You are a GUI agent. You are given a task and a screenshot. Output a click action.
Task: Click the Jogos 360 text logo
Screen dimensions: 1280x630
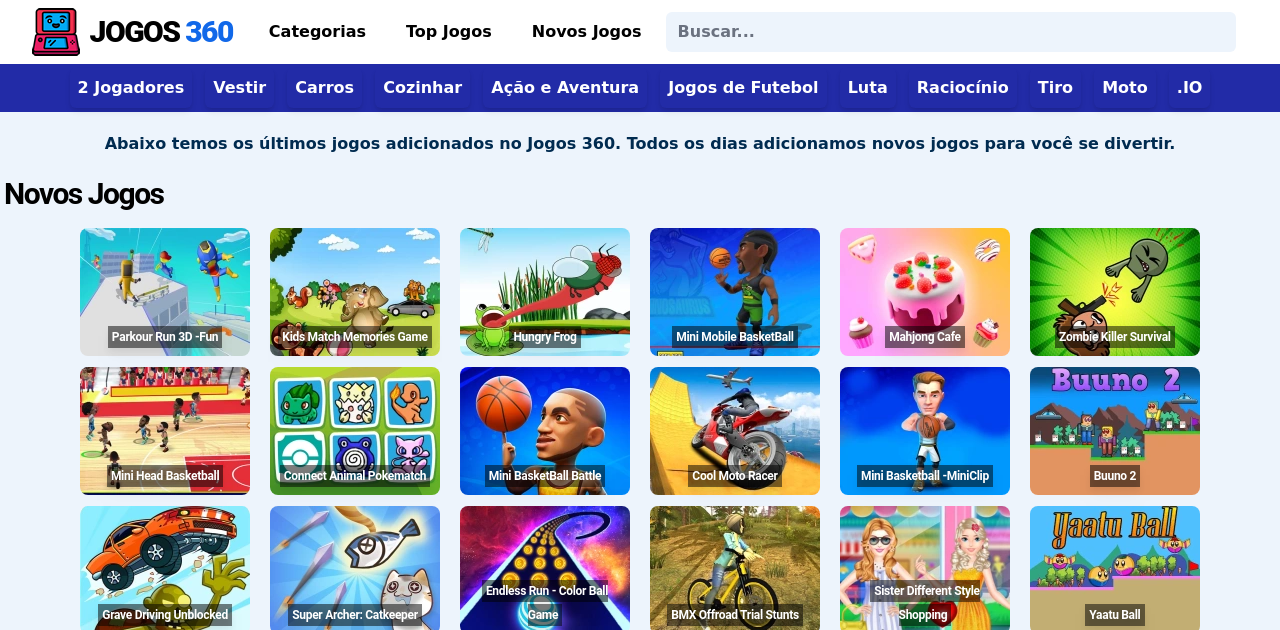coord(161,32)
